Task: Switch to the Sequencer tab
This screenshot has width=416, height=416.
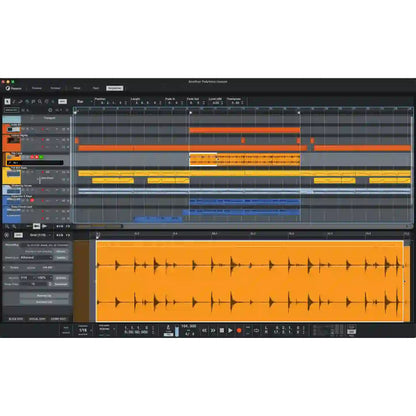Action: [115, 88]
